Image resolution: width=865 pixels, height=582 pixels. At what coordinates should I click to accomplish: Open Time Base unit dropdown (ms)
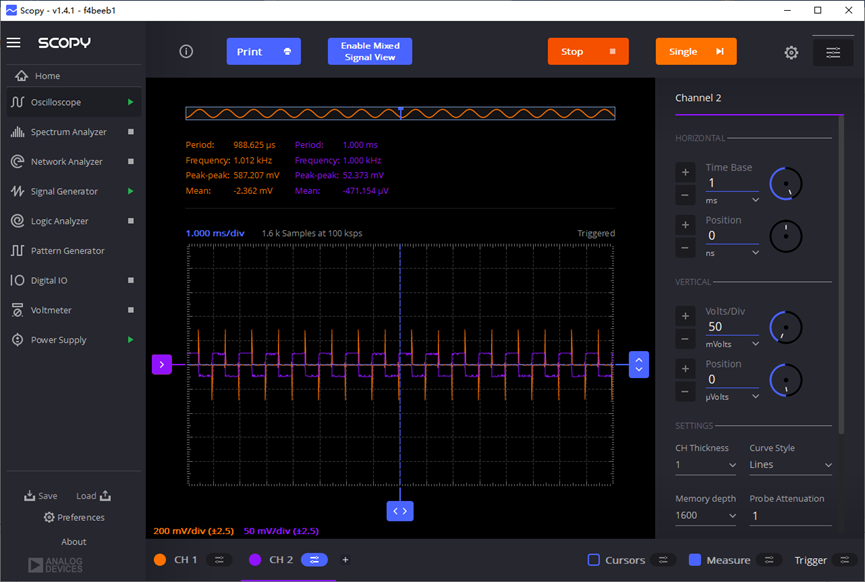click(x=731, y=200)
